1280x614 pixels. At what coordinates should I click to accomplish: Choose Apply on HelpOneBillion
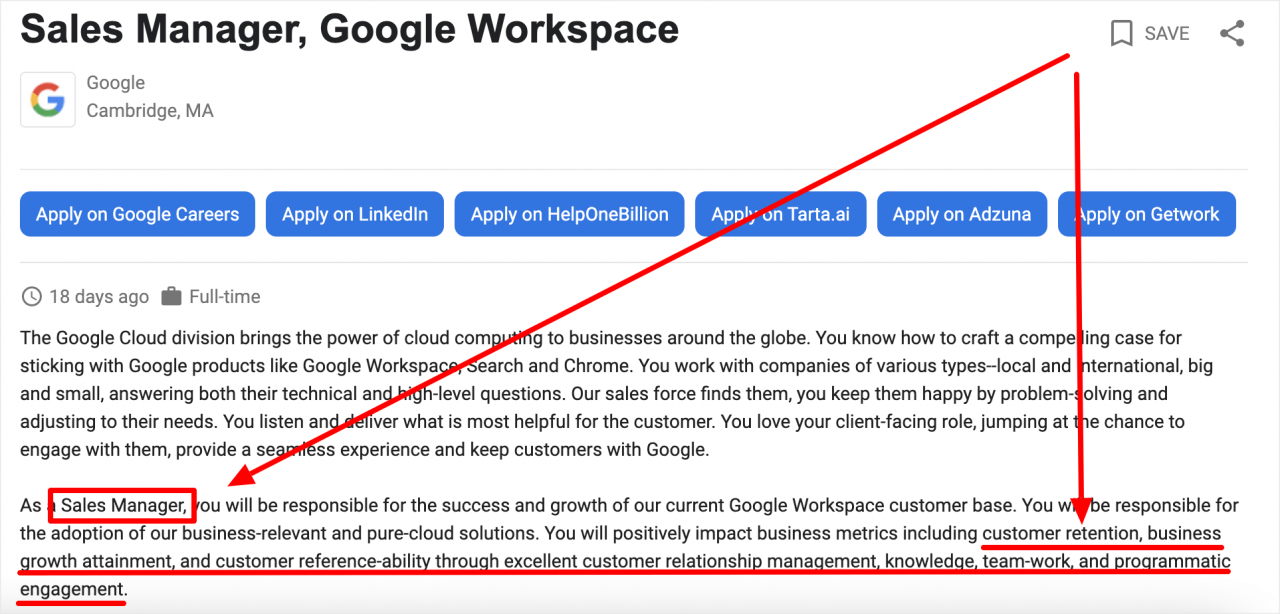(x=569, y=214)
